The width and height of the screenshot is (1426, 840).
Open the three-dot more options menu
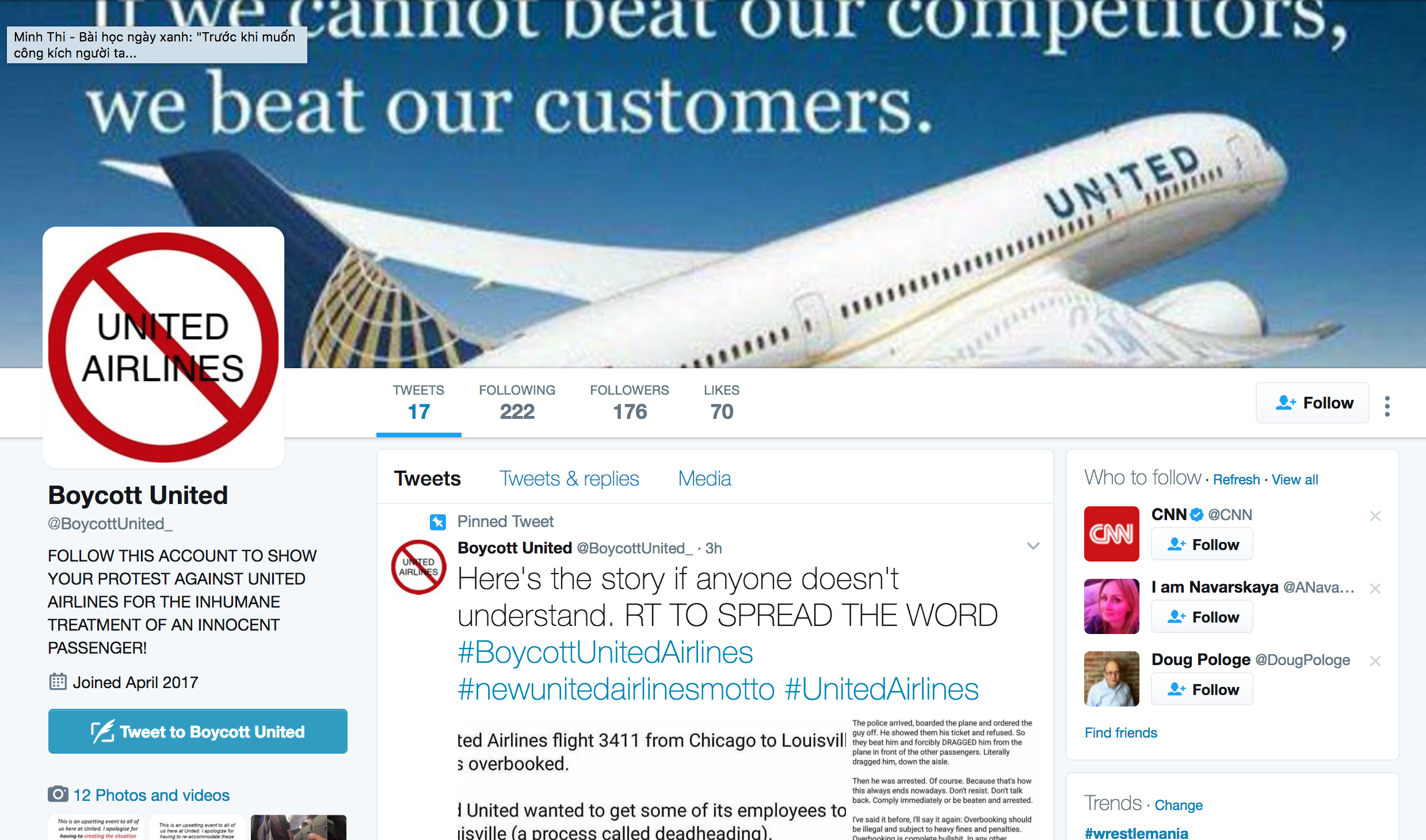pyautogui.click(x=1387, y=406)
